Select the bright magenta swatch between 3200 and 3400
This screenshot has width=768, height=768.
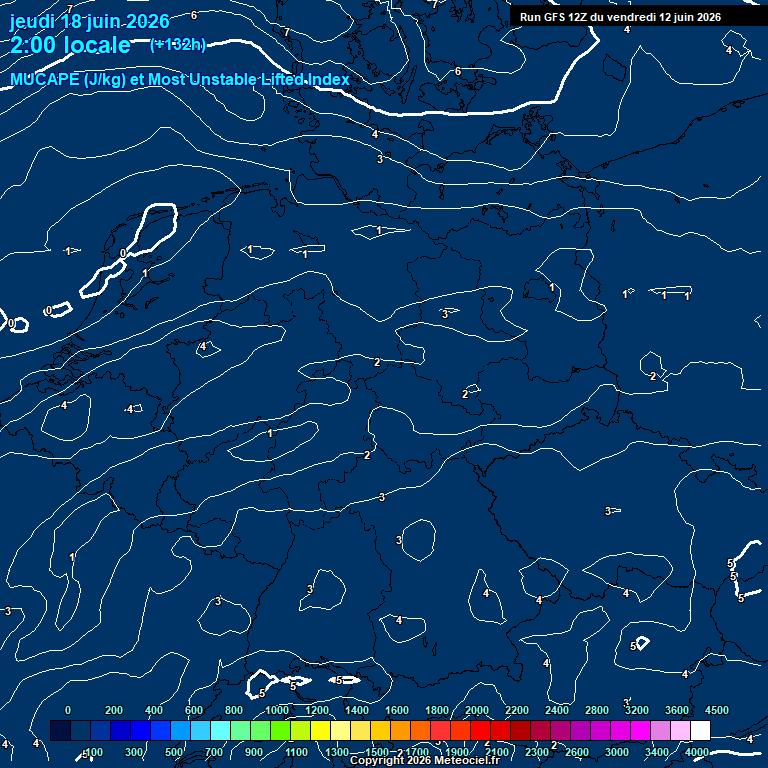tap(640, 730)
